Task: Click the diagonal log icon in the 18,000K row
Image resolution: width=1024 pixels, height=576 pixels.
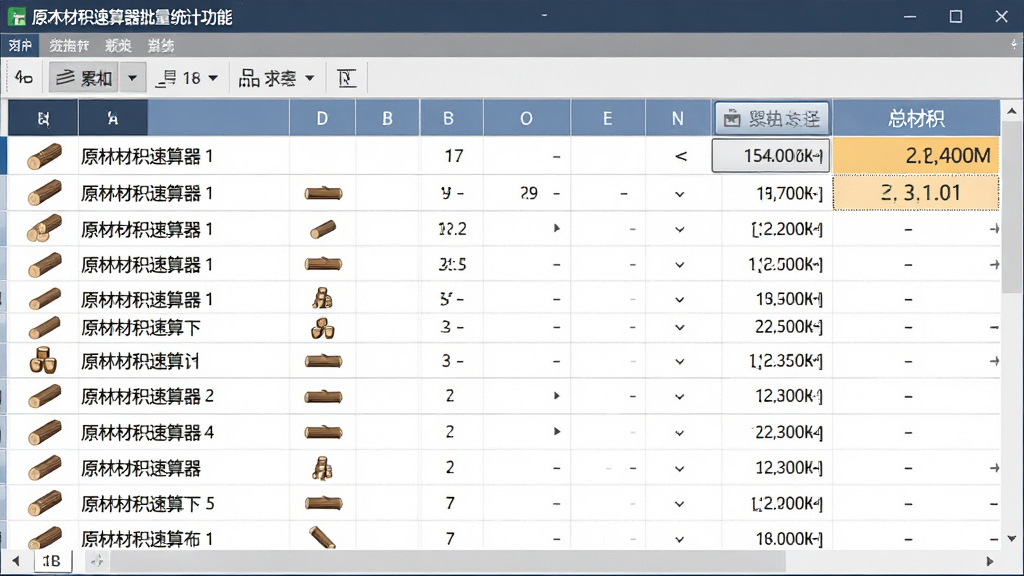Action: tap(323, 537)
